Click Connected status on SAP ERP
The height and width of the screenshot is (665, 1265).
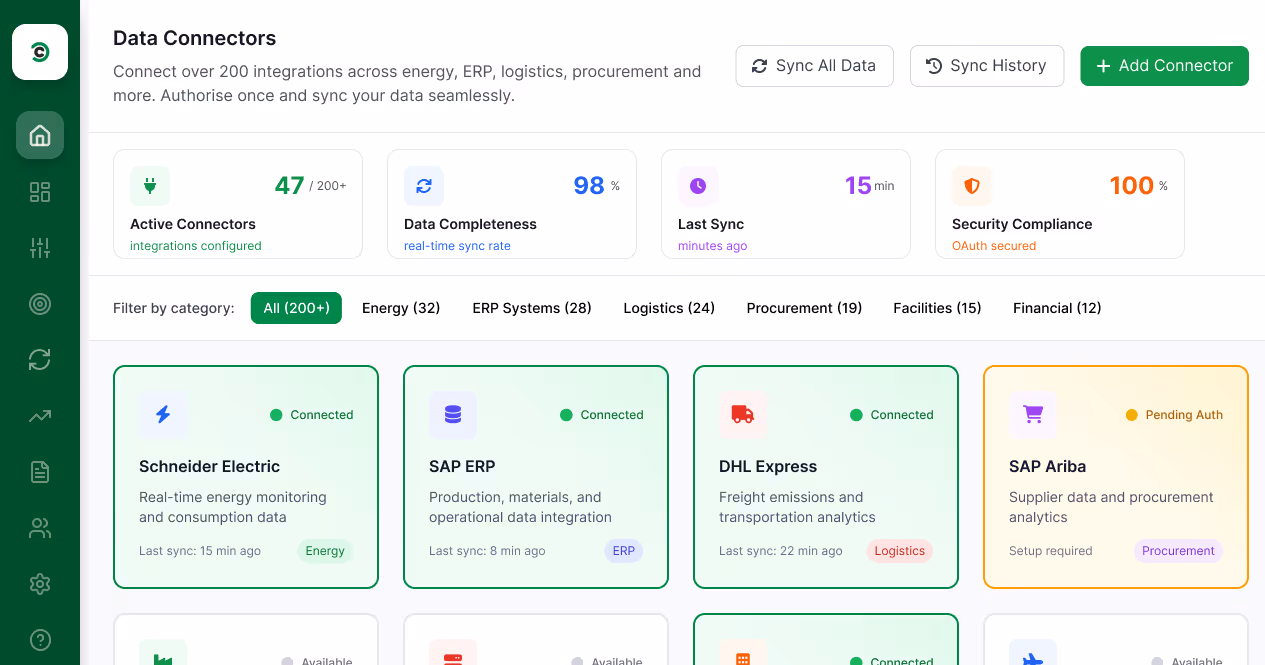pos(602,415)
